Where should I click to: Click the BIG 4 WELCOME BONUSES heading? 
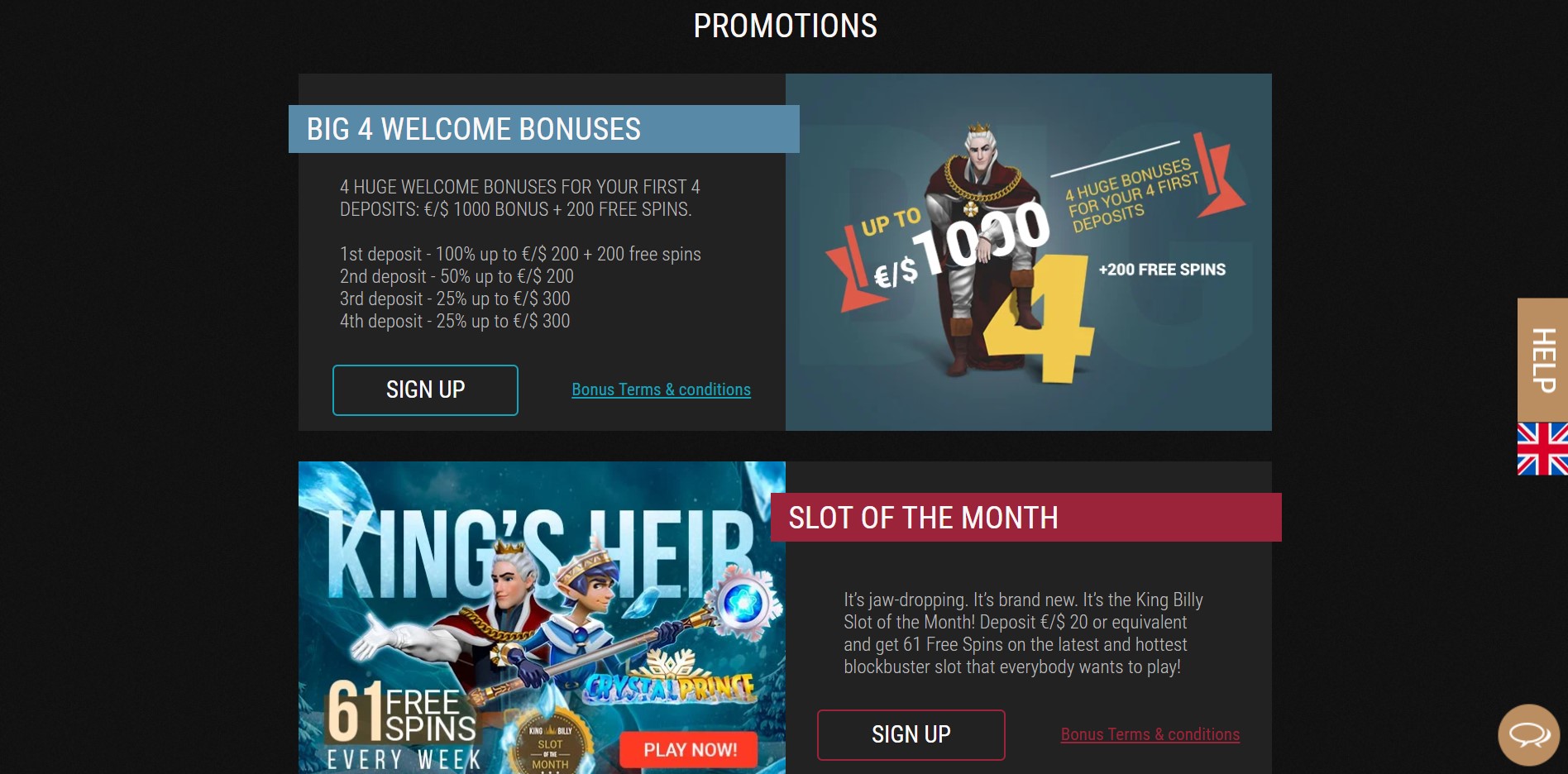coord(474,129)
